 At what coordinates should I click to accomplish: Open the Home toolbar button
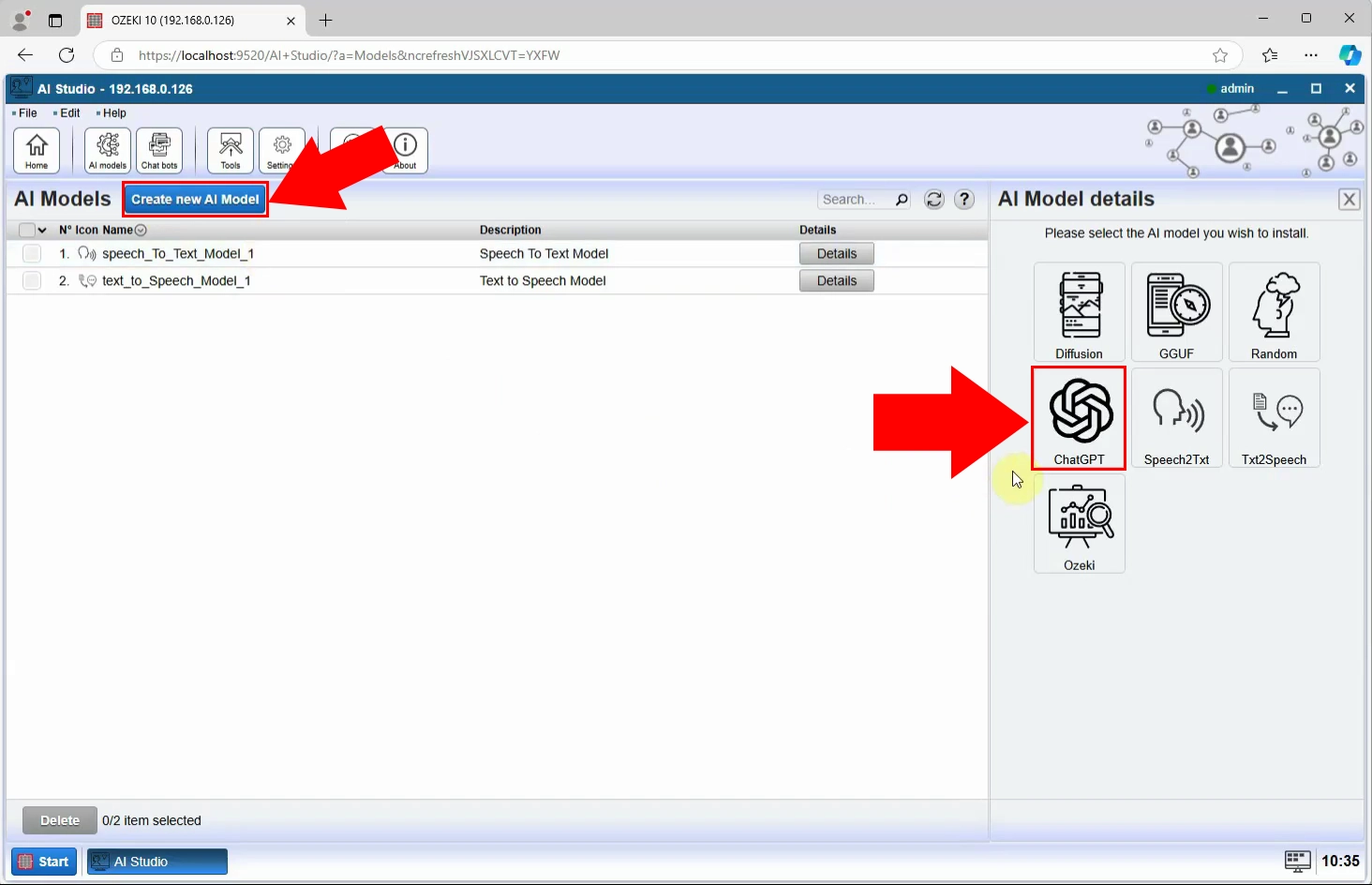(37, 151)
